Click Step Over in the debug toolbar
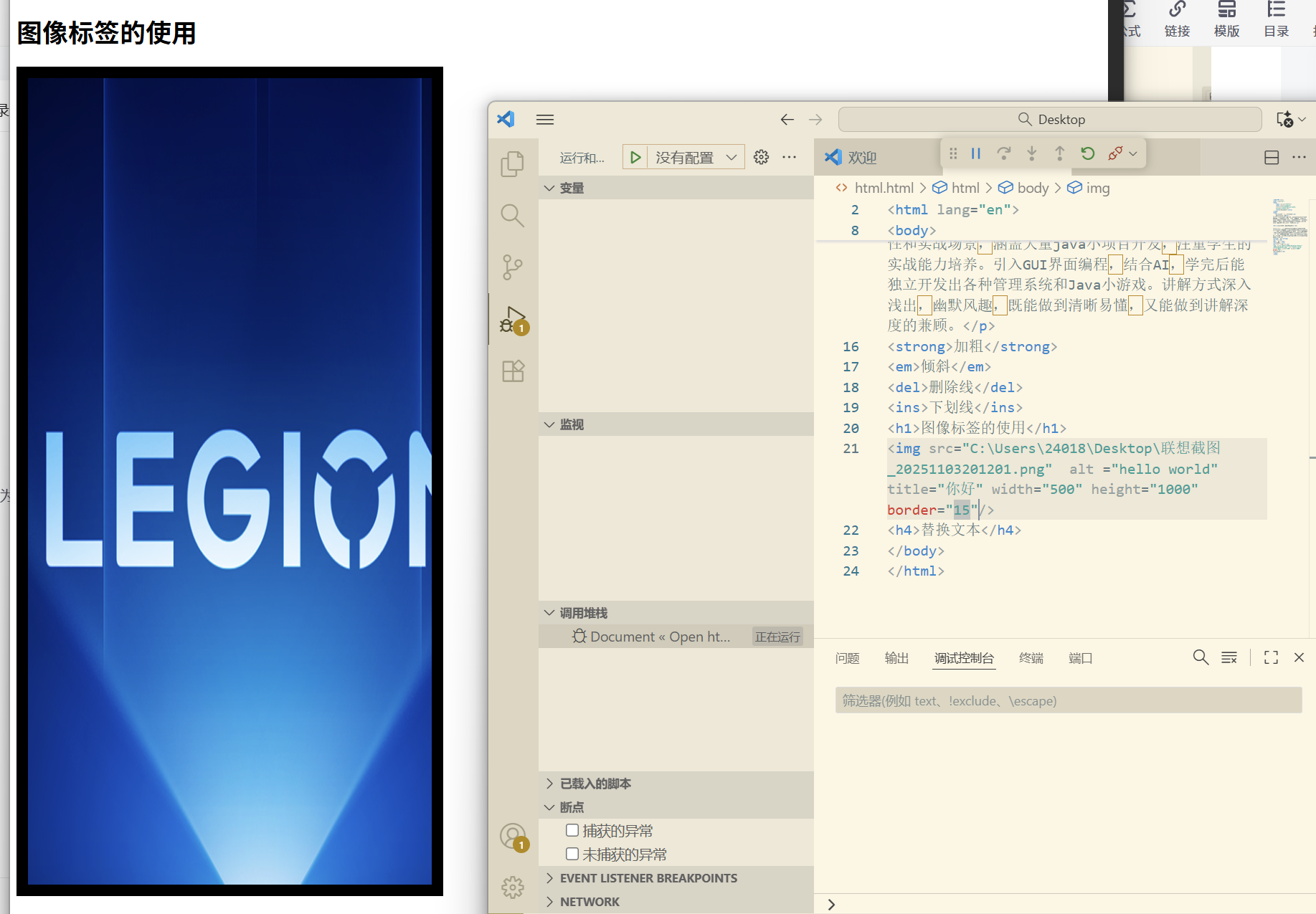The height and width of the screenshot is (914, 1316). (1004, 153)
